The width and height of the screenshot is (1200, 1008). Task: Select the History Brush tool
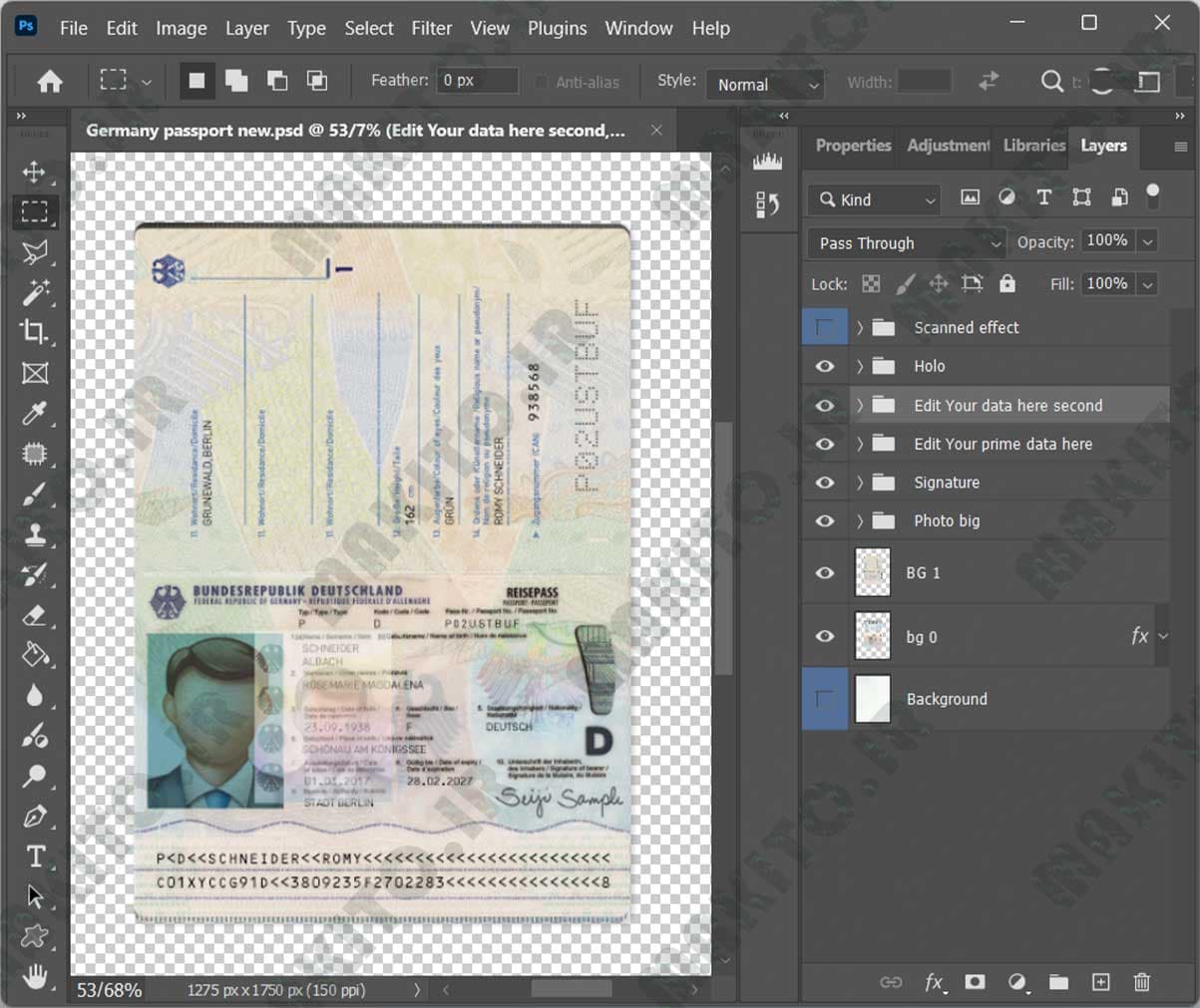coord(35,575)
